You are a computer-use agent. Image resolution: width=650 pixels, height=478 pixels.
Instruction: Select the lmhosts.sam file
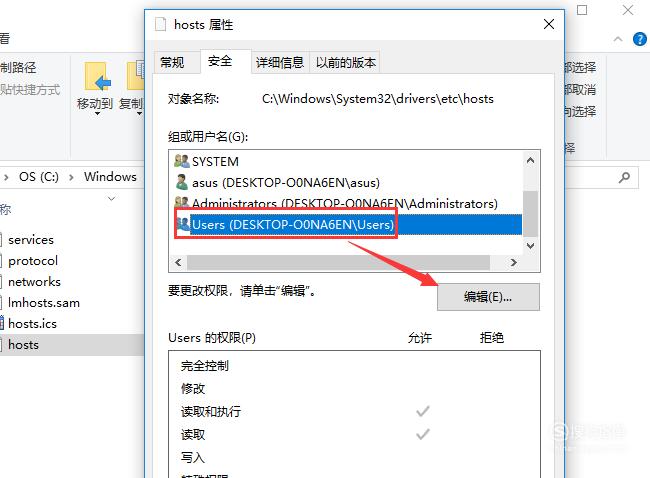tap(44, 303)
